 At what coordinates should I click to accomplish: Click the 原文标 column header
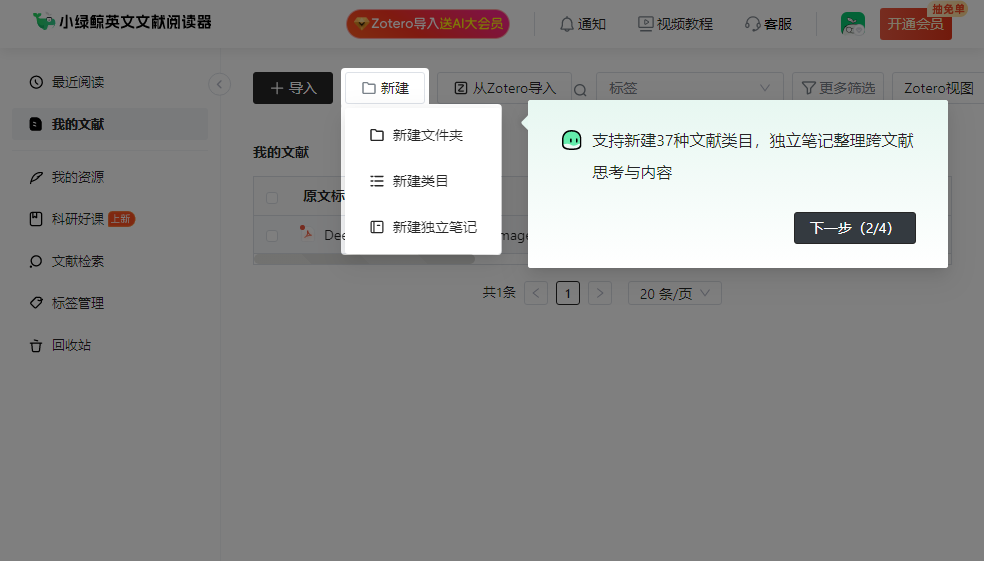[x=323, y=196]
